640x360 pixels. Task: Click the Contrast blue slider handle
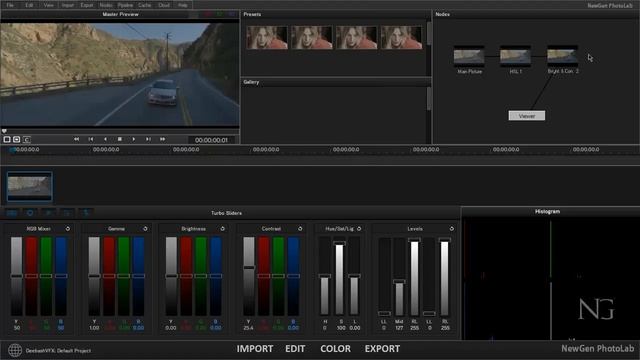(x=293, y=276)
